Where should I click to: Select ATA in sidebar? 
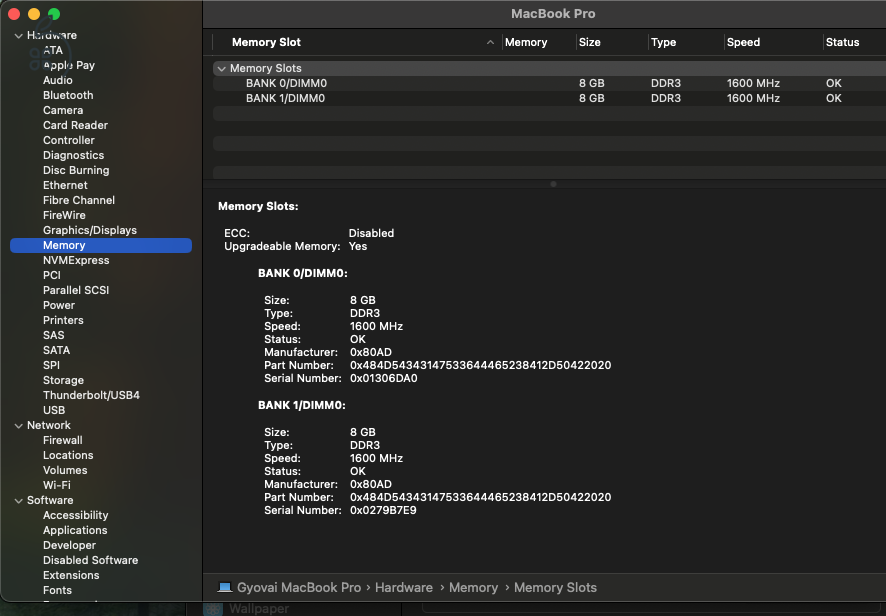53,50
